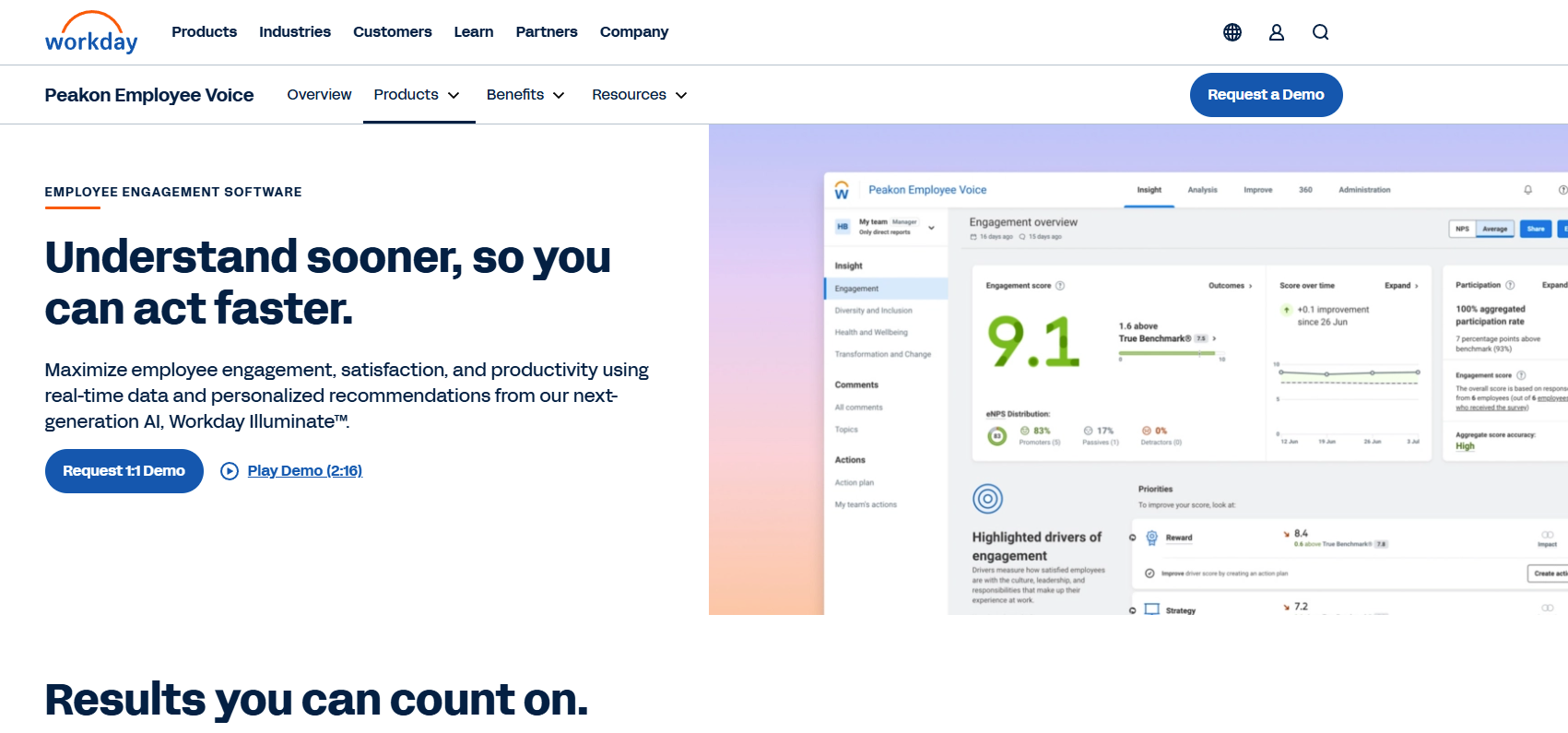The height and width of the screenshot is (733, 1568).
Task: Open the search magnifier icon
Action: 1321,32
